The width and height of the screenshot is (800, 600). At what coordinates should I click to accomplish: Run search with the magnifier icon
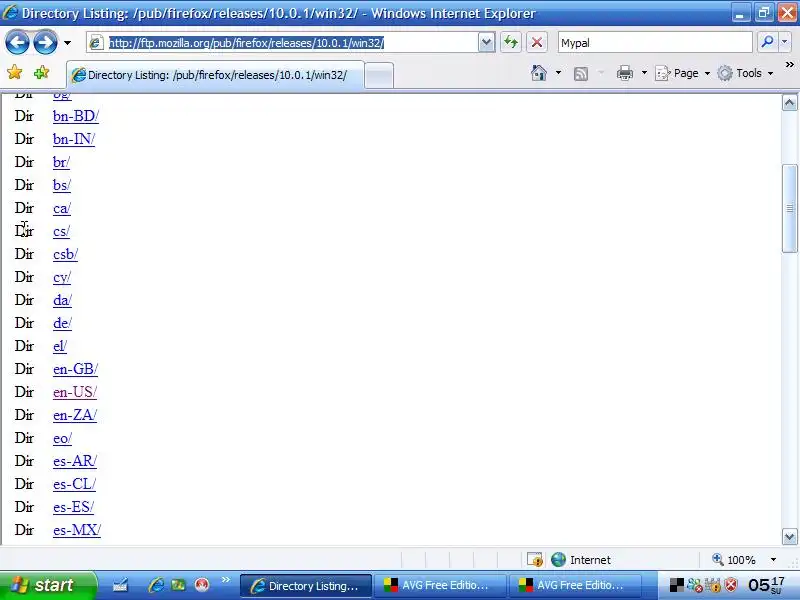click(x=767, y=42)
